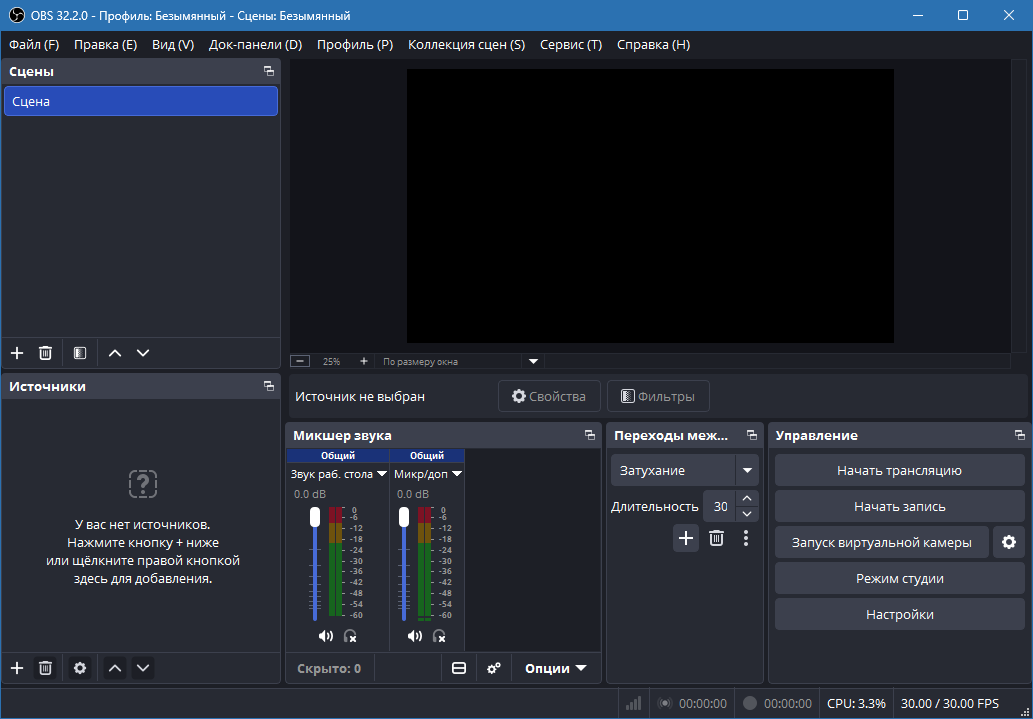Viewport: 1033px width, 719px height.
Task: Add a new scene transition
Action: click(686, 538)
